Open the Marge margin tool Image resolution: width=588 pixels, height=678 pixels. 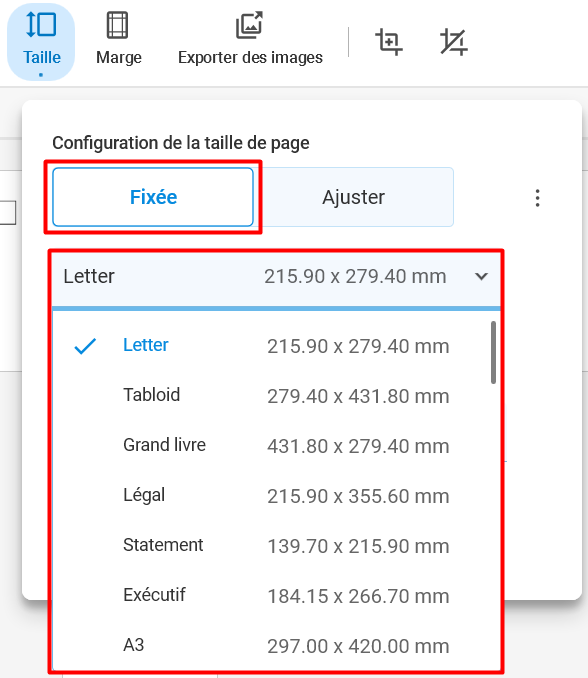click(x=118, y=39)
